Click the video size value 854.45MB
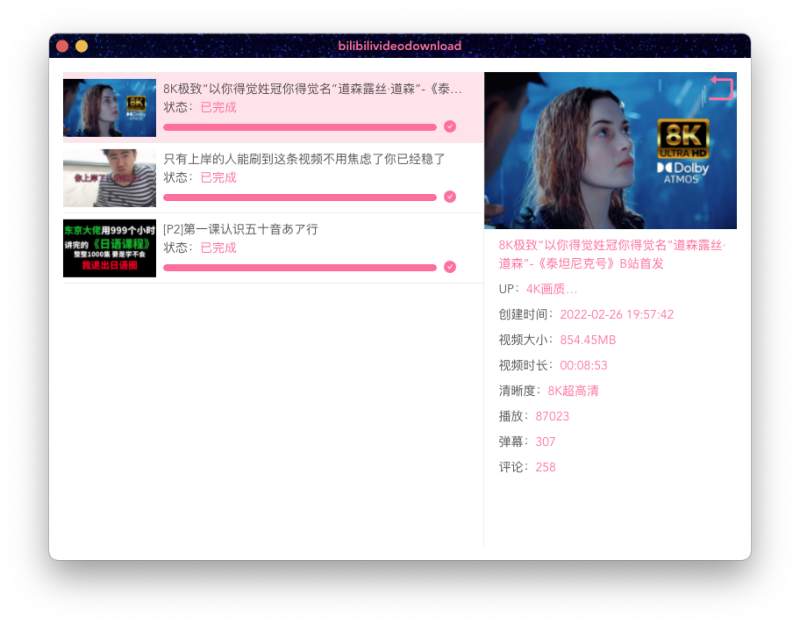Screen dimensions: 800x625 (x=588, y=340)
